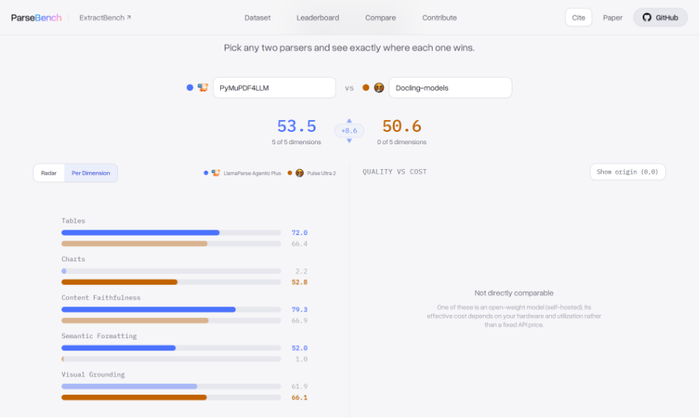Click the 66.1 Visual Grounding score
The height and width of the screenshot is (418, 700).
click(x=300, y=397)
